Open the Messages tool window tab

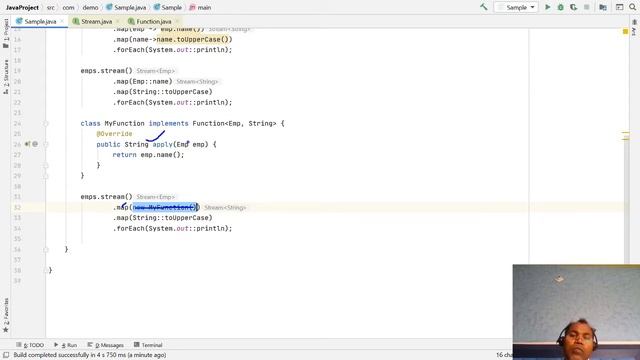(106, 345)
